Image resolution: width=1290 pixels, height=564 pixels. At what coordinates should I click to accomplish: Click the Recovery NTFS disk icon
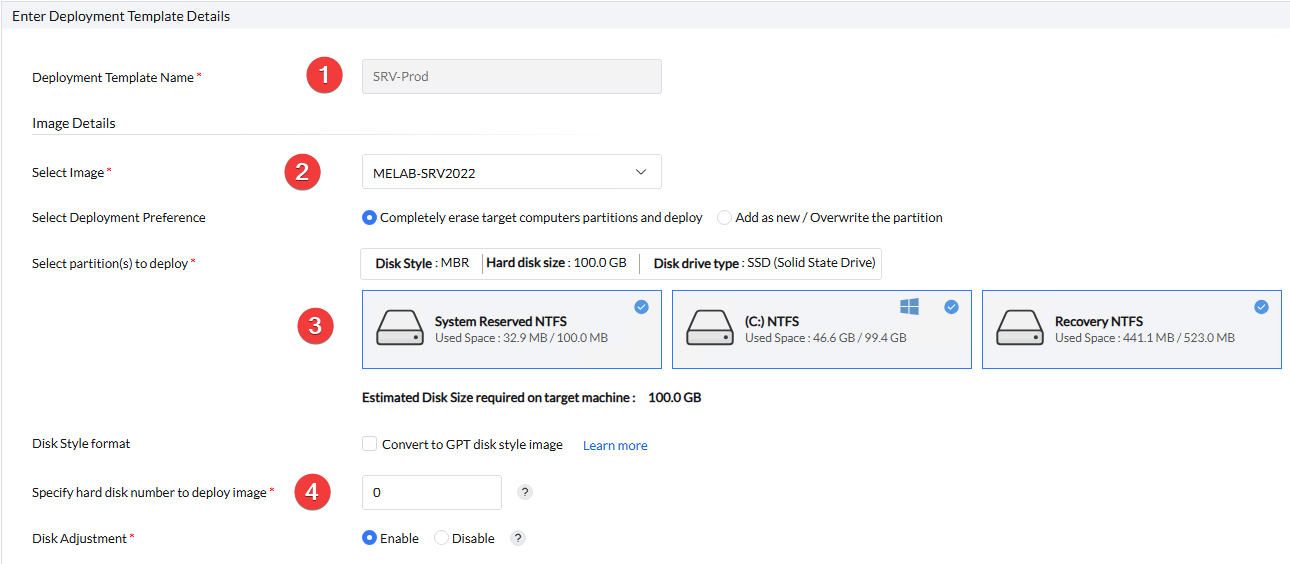1020,329
